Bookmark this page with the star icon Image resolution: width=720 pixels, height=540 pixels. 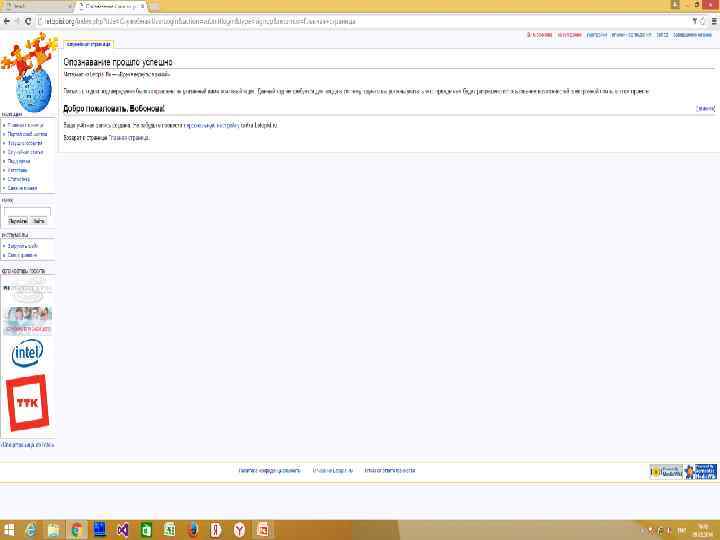[x=703, y=21]
